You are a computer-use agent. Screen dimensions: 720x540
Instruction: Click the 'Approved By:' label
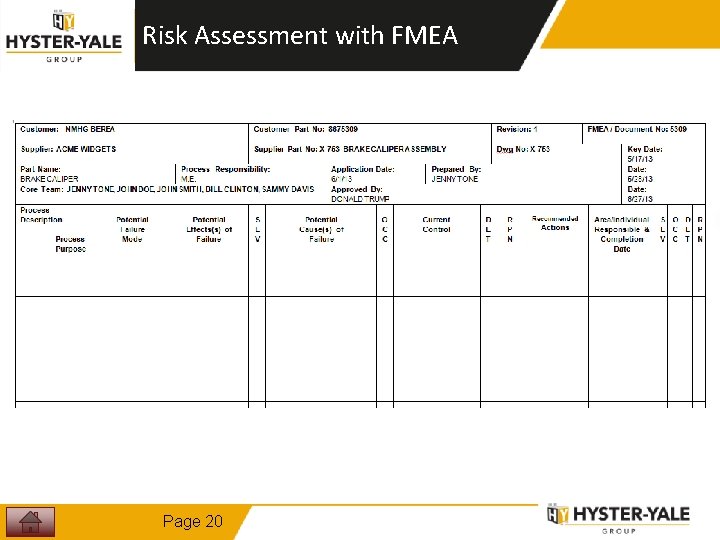357,189
